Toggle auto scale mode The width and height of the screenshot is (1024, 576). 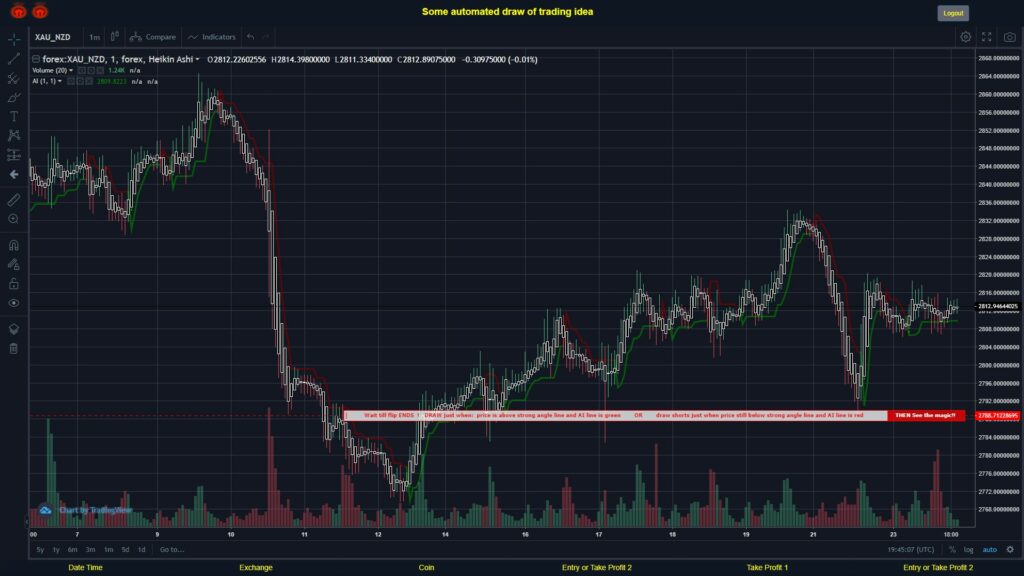click(x=990, y=550)
